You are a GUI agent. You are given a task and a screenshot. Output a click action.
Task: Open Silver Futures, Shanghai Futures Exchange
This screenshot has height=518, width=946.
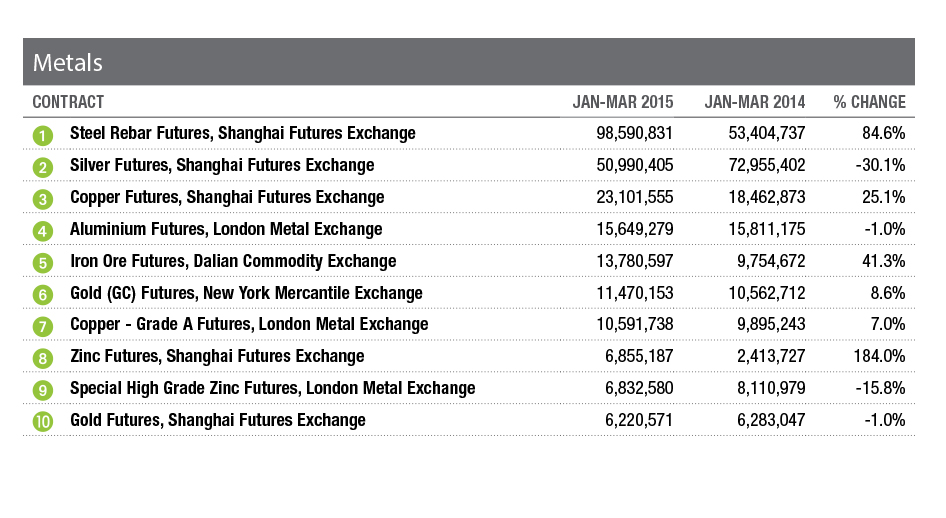(x=222, y=165)
